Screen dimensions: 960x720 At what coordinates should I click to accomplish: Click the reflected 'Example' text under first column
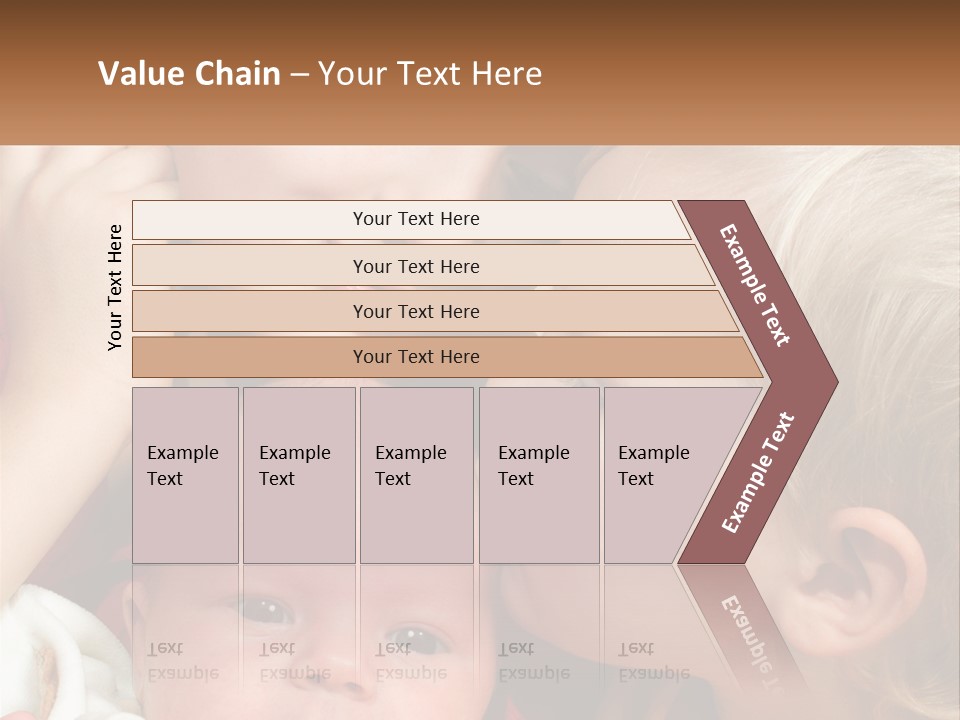pyautogui.click(x=183, y=674)
